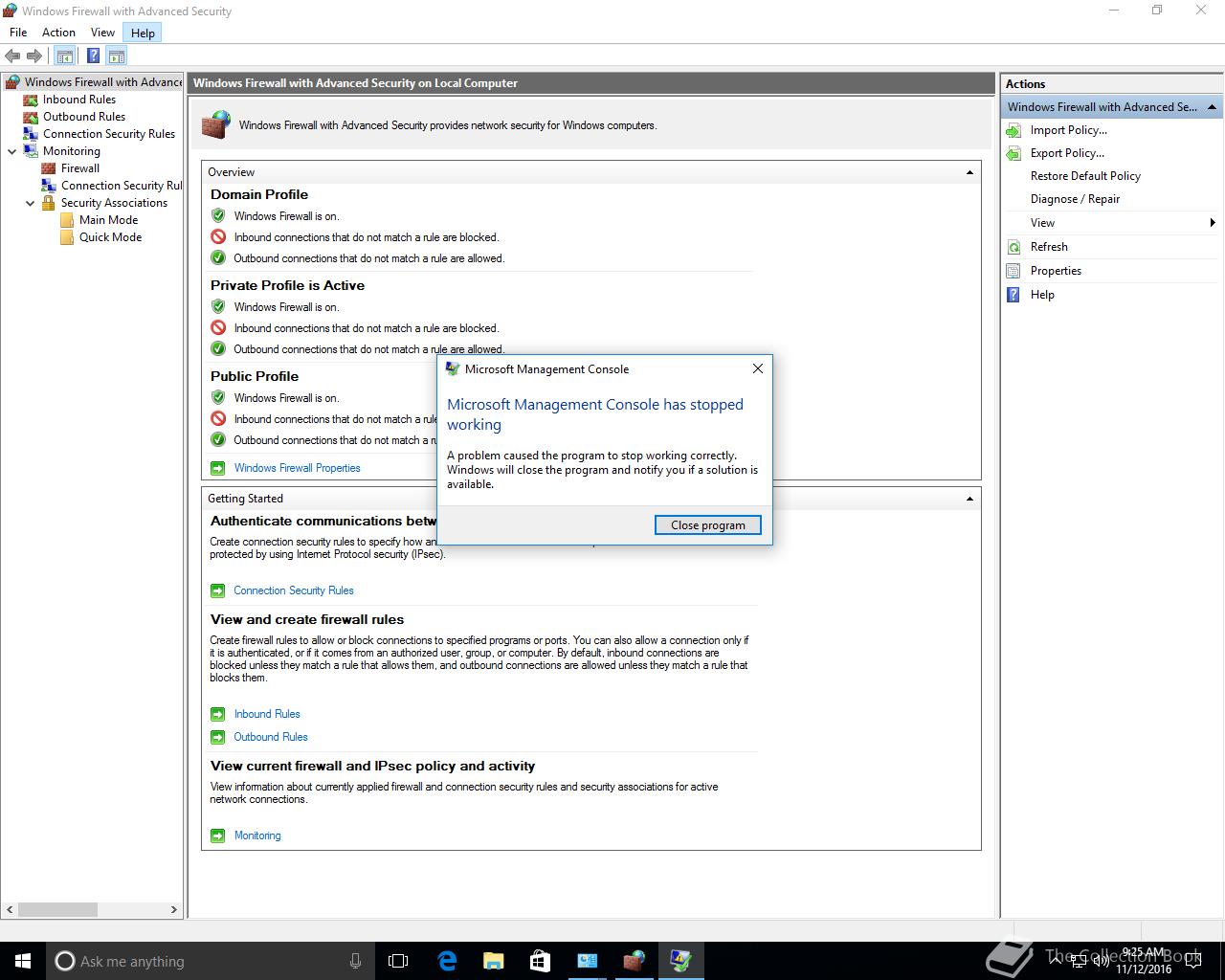Viewport: 1225px width, 980px height.
Task: Open the View menu in menu bar
Action: tap(102, 33)
